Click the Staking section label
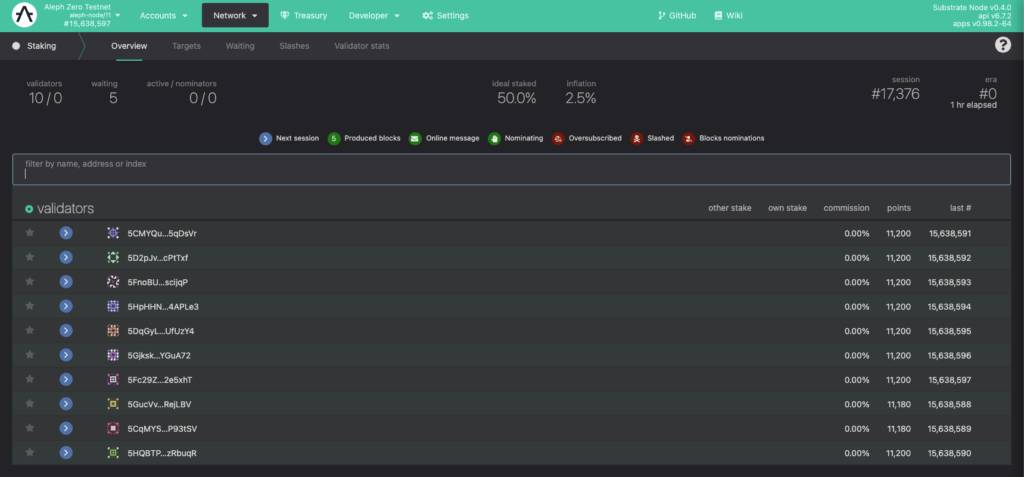Screen dimensions: 1024x477 pos(41,46)
